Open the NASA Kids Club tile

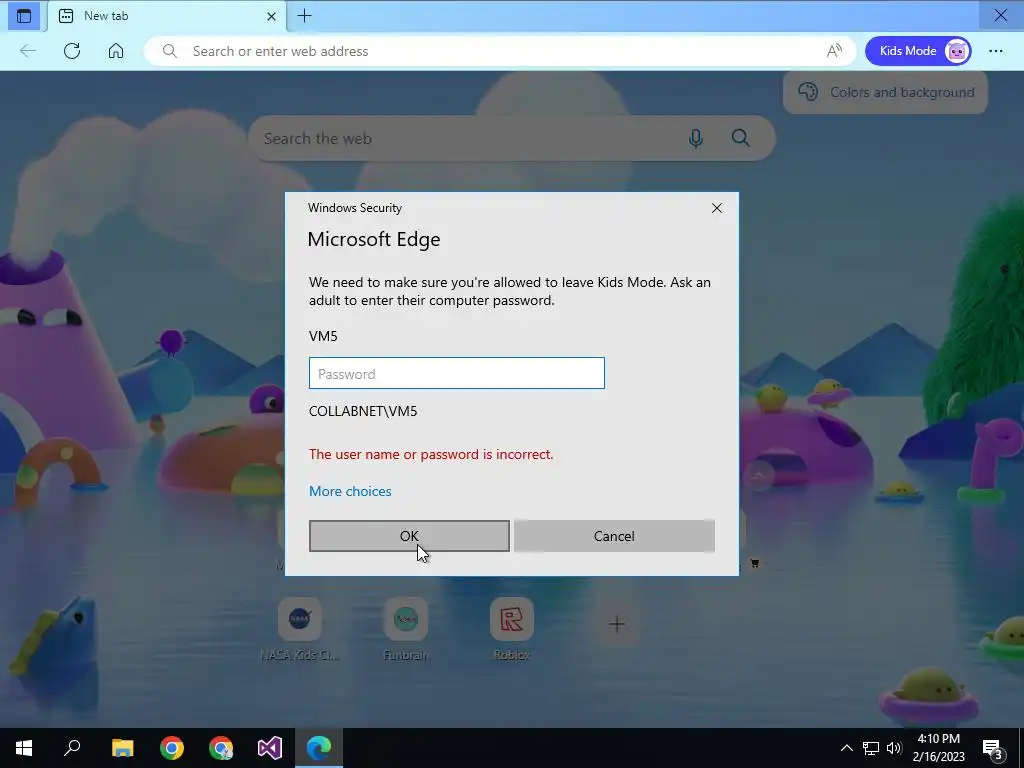[x=300, y=630]
